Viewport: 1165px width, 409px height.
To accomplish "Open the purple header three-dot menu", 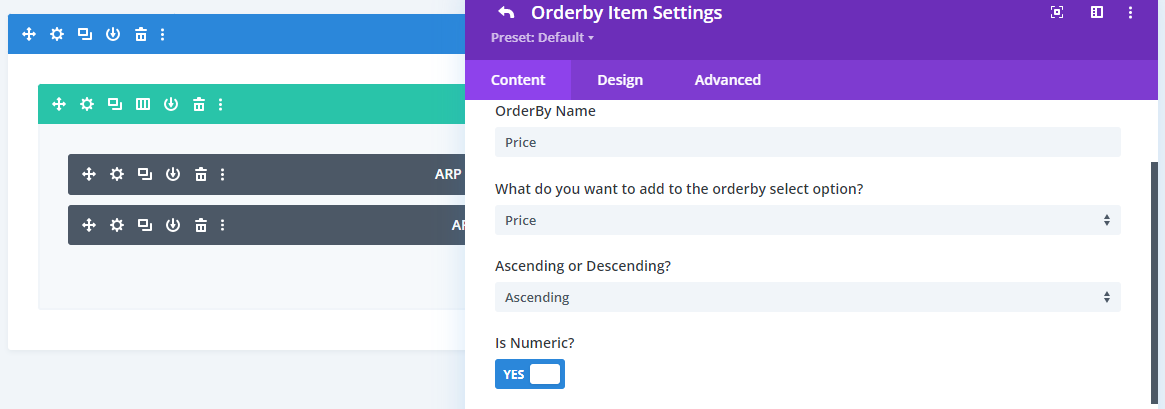I will point(1131,12).
